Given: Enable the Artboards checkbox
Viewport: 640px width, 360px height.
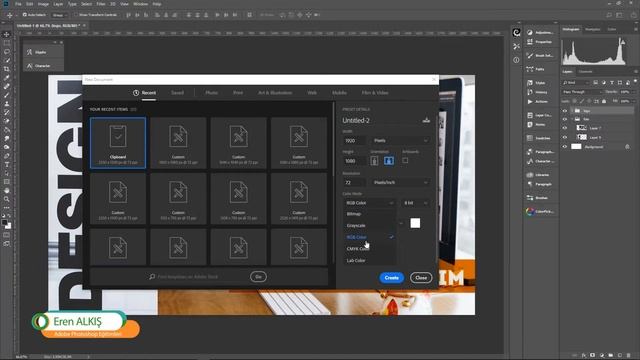Looking at the screenshot, I should coord(405,160).
